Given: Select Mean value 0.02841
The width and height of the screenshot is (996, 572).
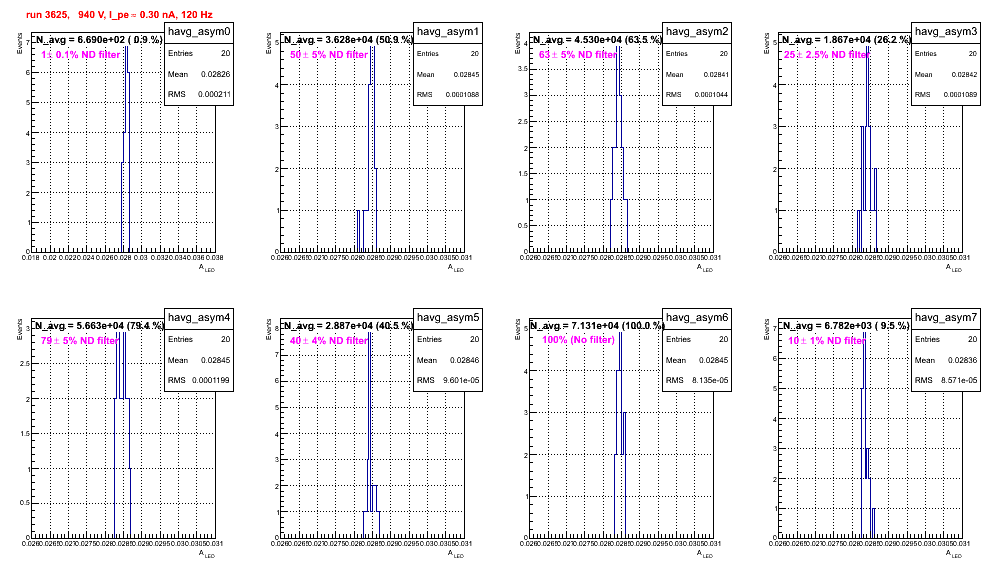Looking at the screenshot, I should tap(716, 74).
